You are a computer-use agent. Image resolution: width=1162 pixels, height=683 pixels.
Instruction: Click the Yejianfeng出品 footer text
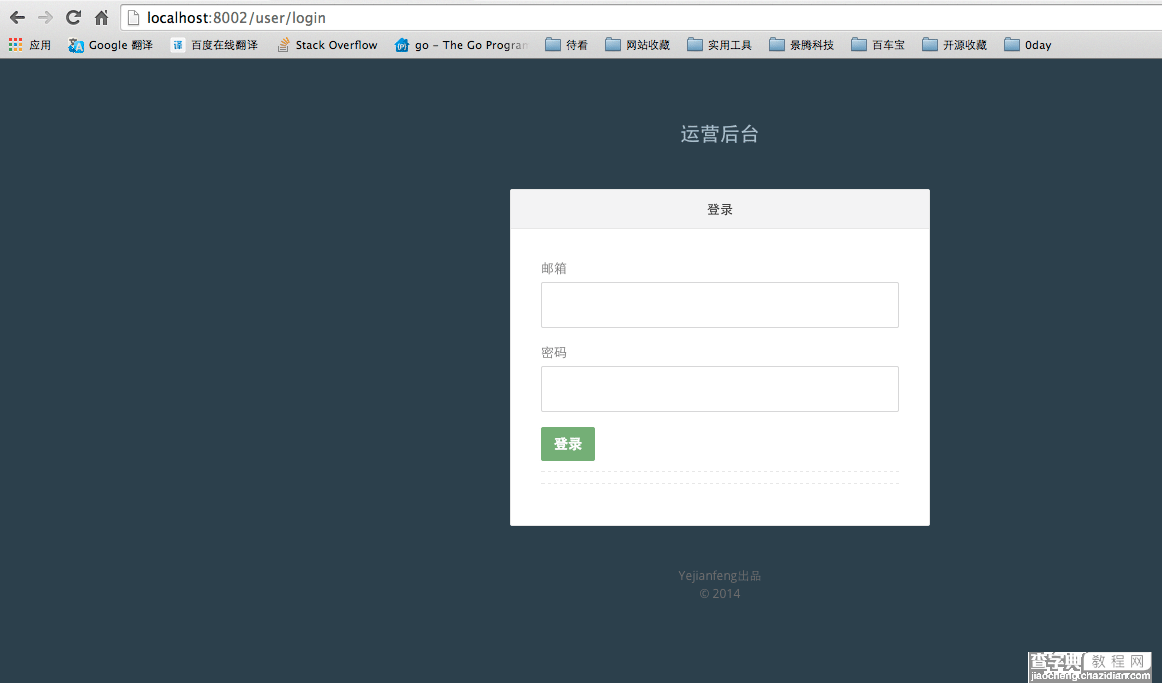pos(720,576)
